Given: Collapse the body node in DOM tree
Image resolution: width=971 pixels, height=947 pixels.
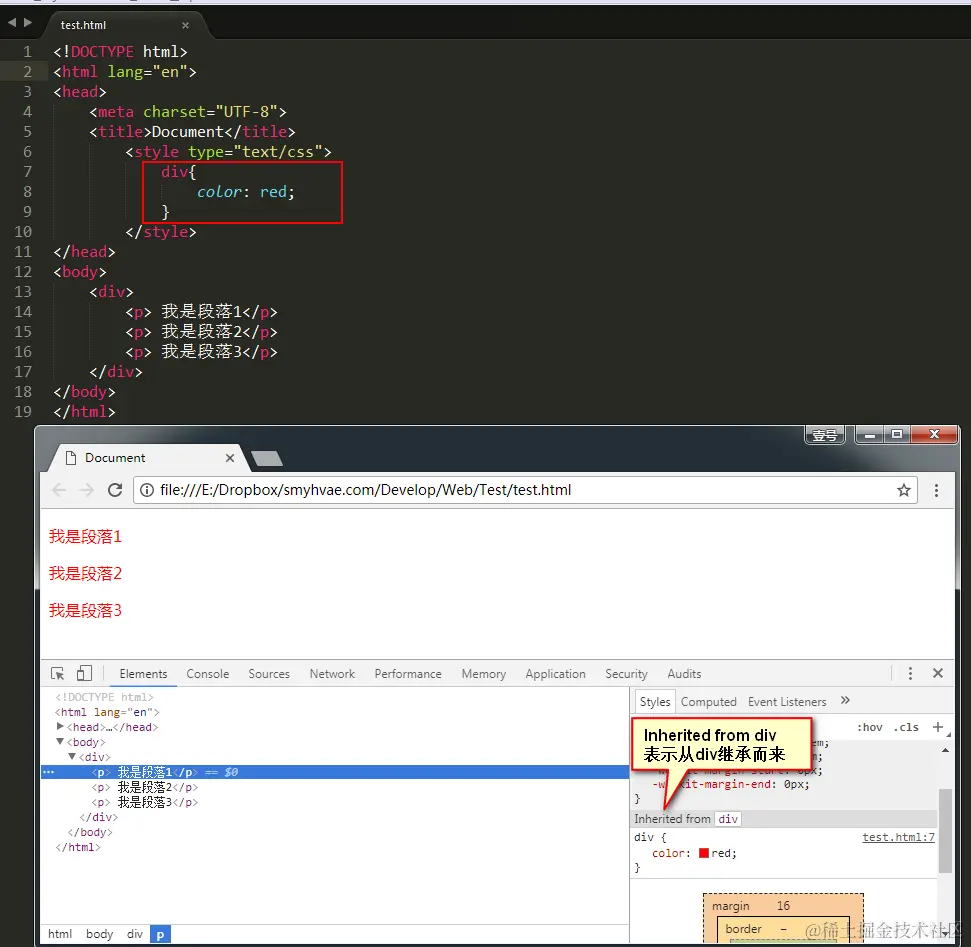Looking at the screenshot, I should coord(60,741).
